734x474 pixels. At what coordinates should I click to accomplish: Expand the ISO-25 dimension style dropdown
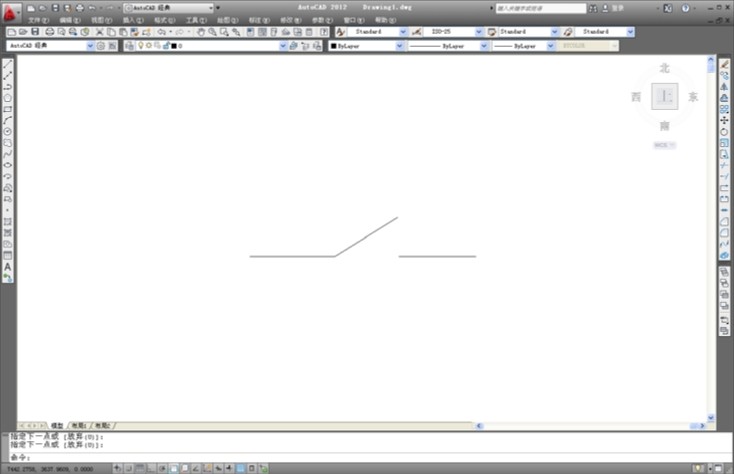pos(478,32)
